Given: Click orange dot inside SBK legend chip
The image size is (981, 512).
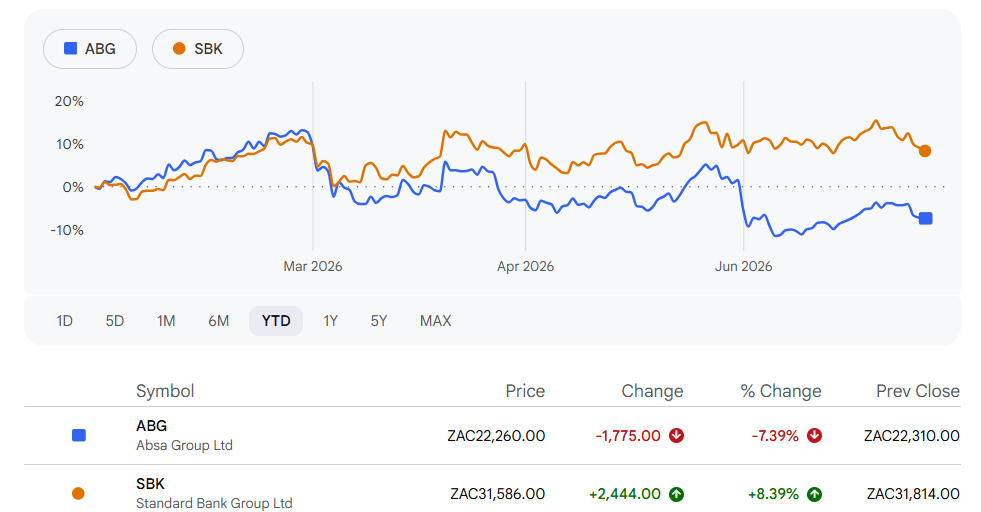Looking at the screenshot, I should [179, 48].
